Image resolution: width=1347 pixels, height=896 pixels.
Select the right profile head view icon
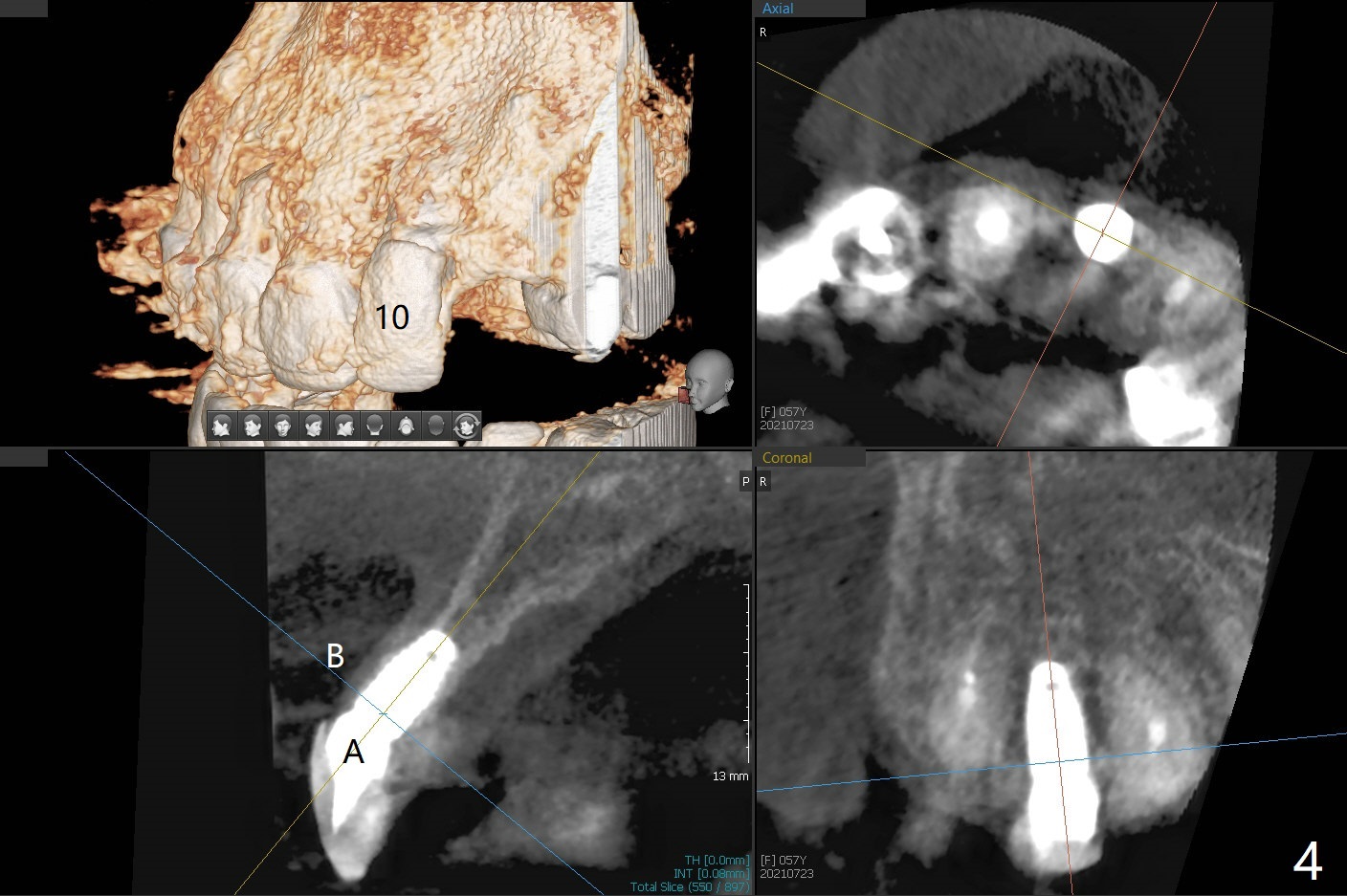(344, 426)
